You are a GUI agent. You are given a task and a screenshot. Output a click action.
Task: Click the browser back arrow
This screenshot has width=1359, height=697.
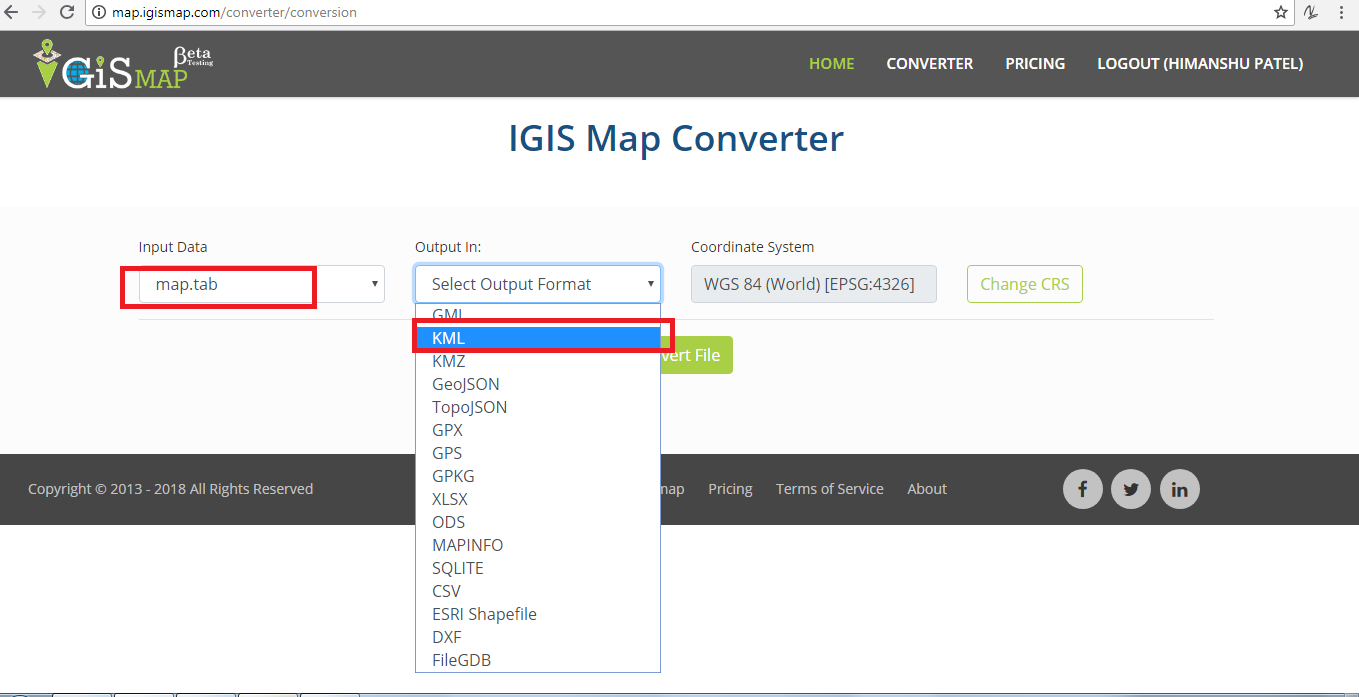pos(12,13)
